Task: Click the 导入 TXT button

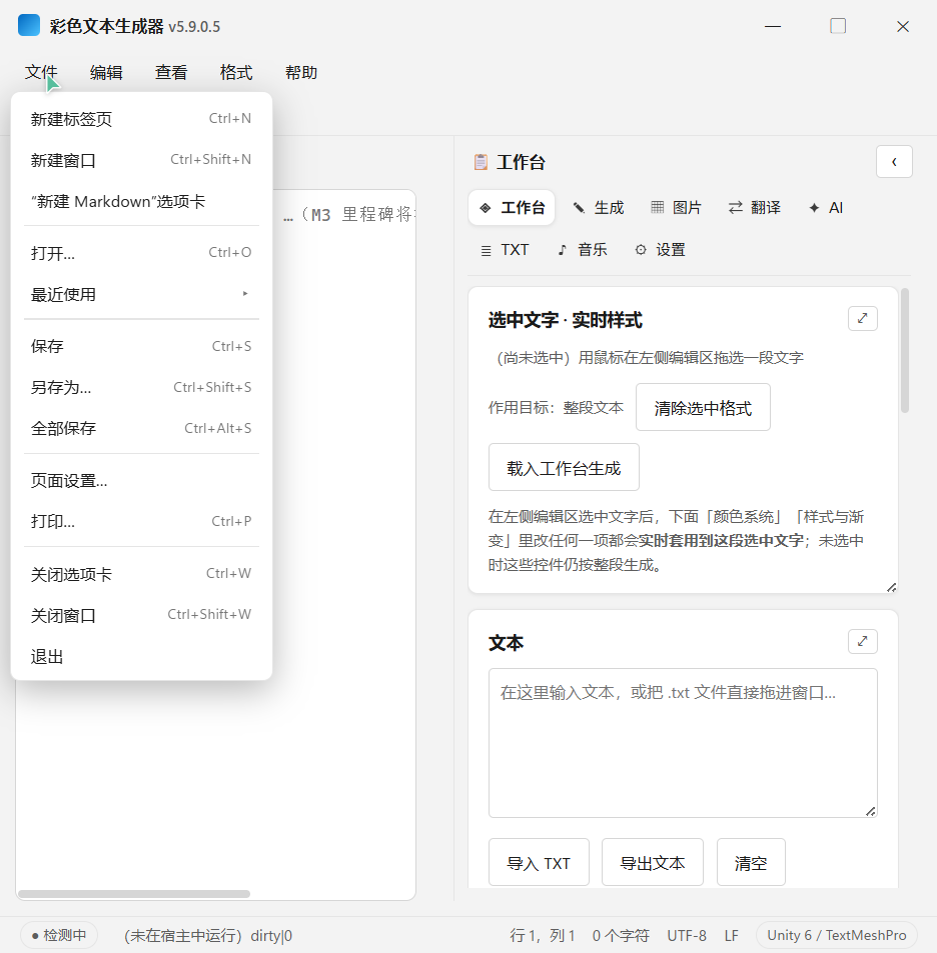Action: 539,862
